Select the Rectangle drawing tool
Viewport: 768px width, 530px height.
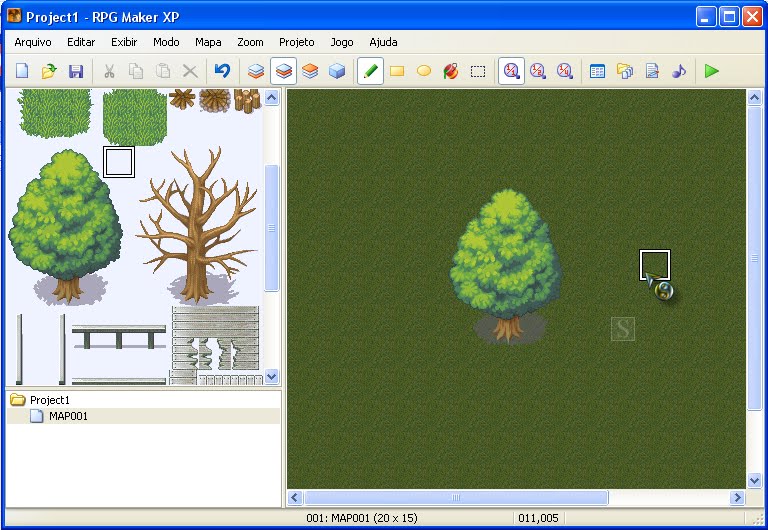point(397,71)
